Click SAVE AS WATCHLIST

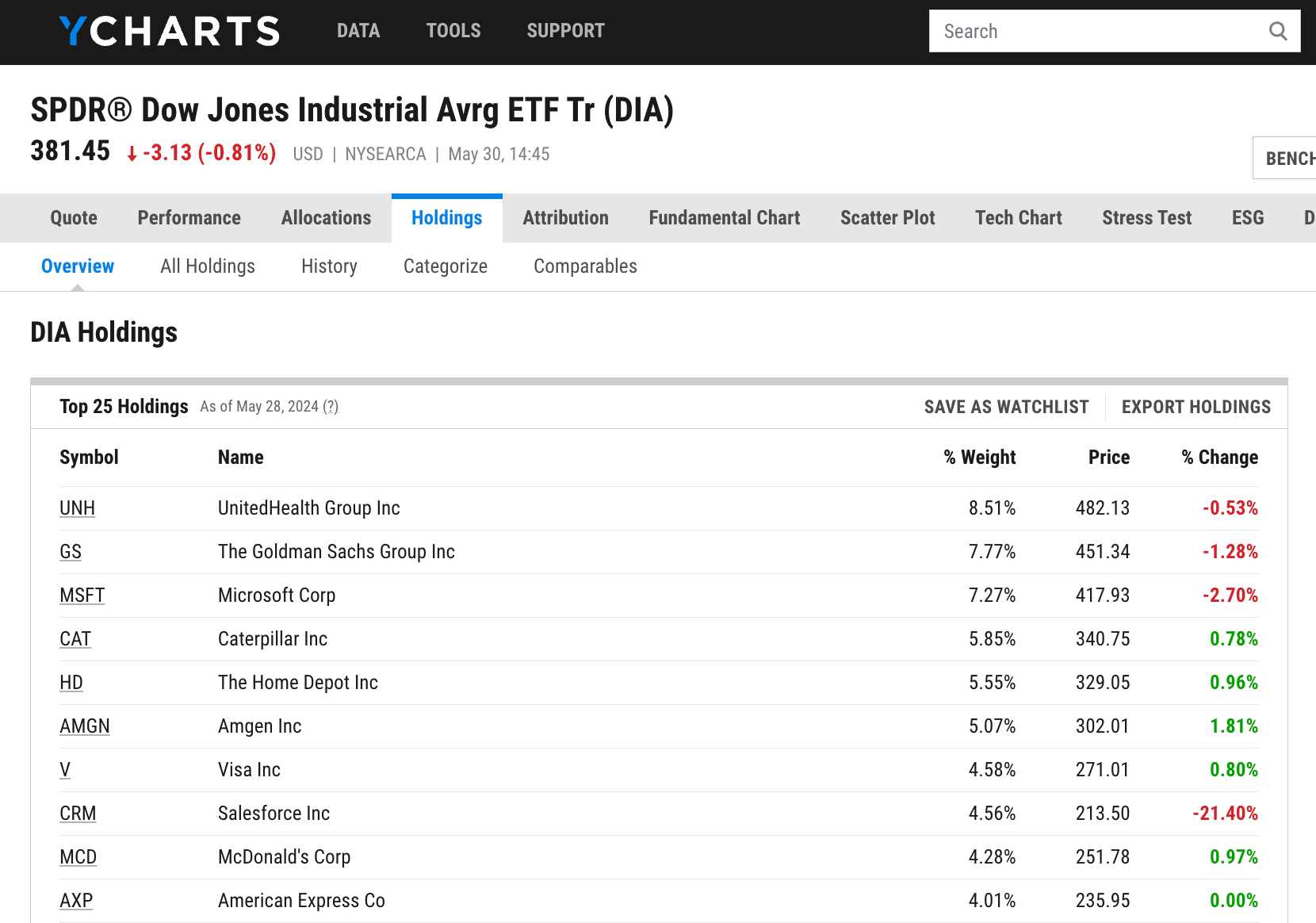point(1007,407)
